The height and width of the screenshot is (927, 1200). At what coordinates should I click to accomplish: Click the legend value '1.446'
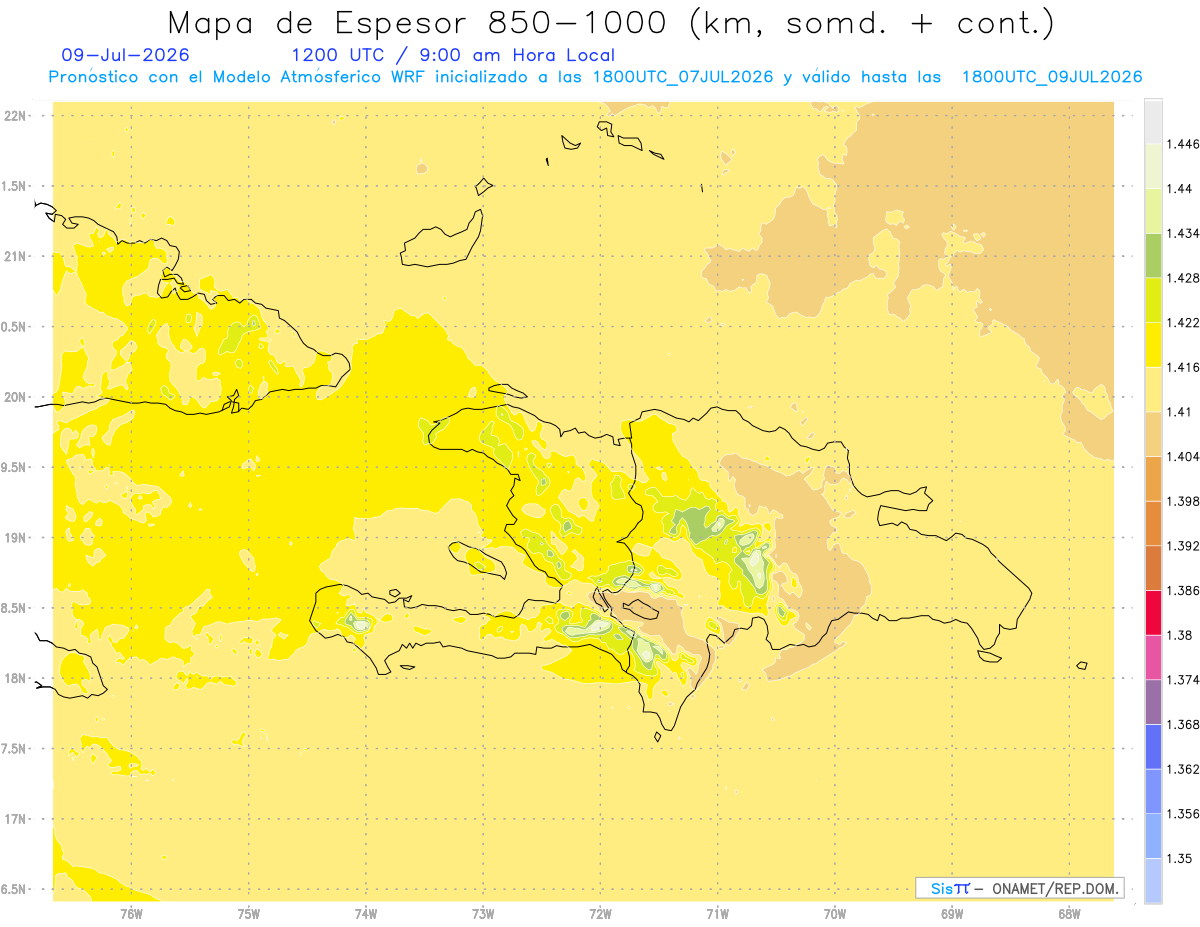coord(1183,144)
